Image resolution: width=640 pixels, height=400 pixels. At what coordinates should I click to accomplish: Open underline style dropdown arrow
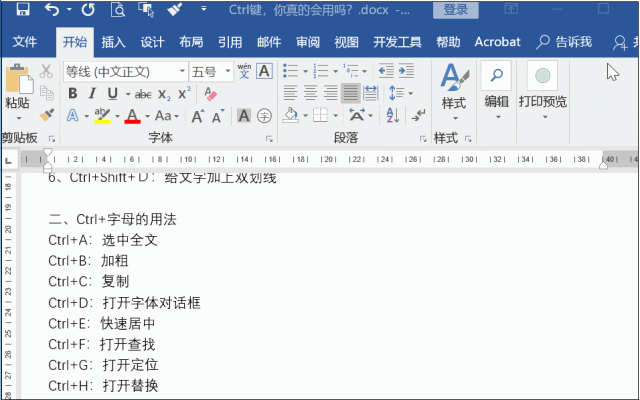coord(128,94)
